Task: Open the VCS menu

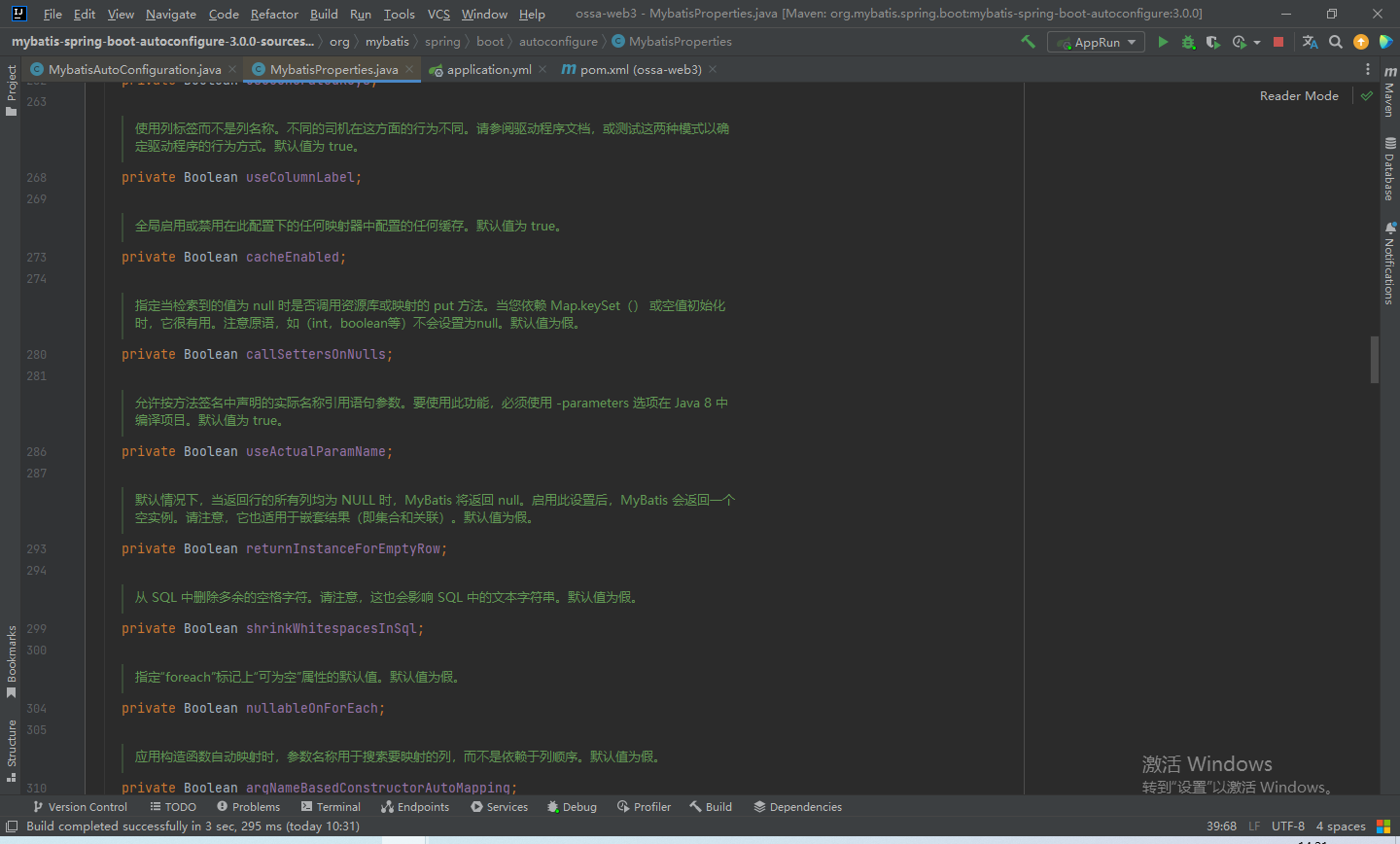Action: point(438,14)
